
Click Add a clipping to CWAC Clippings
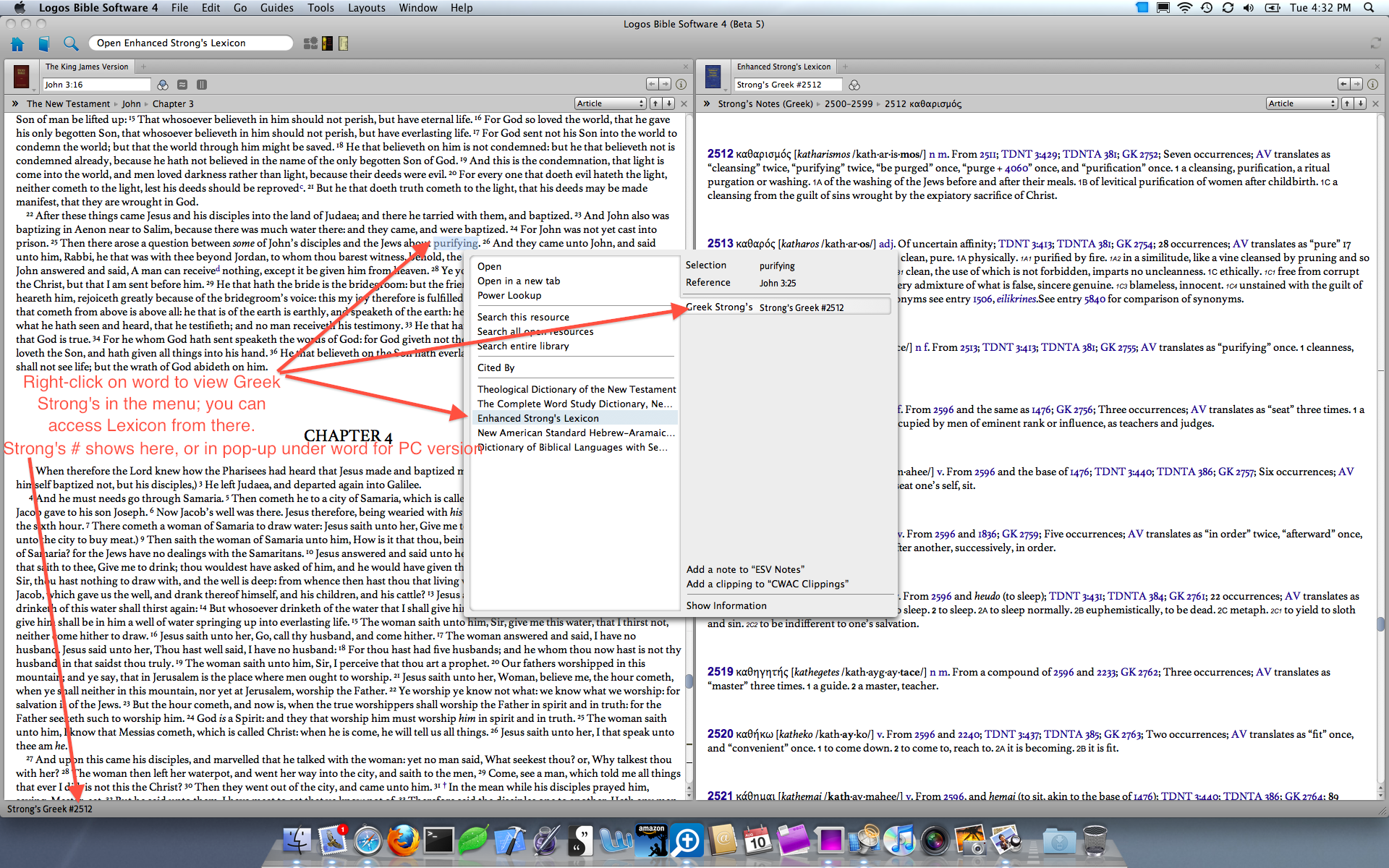tap(768, 584)
